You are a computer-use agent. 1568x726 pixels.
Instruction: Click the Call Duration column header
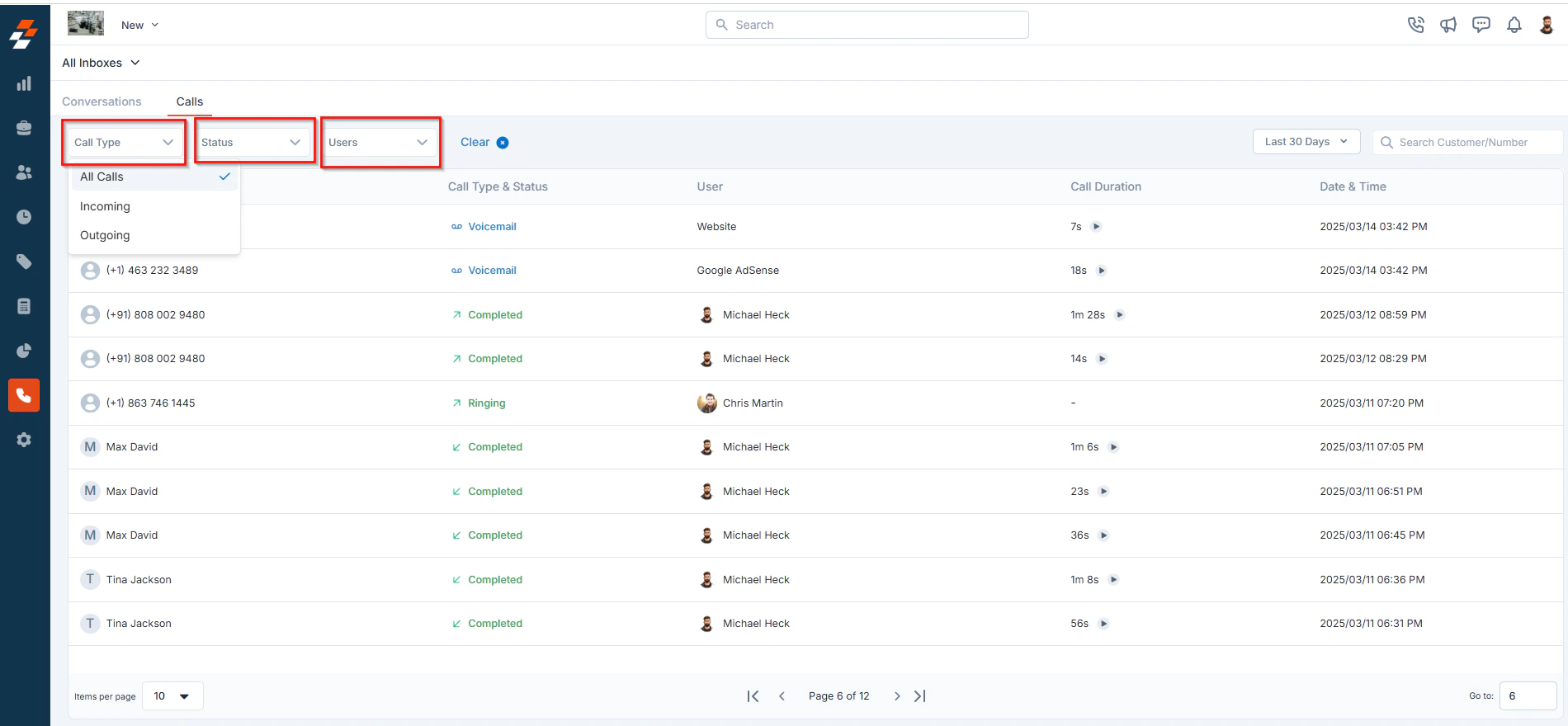pyautogui.click(x=1106, y=186)
